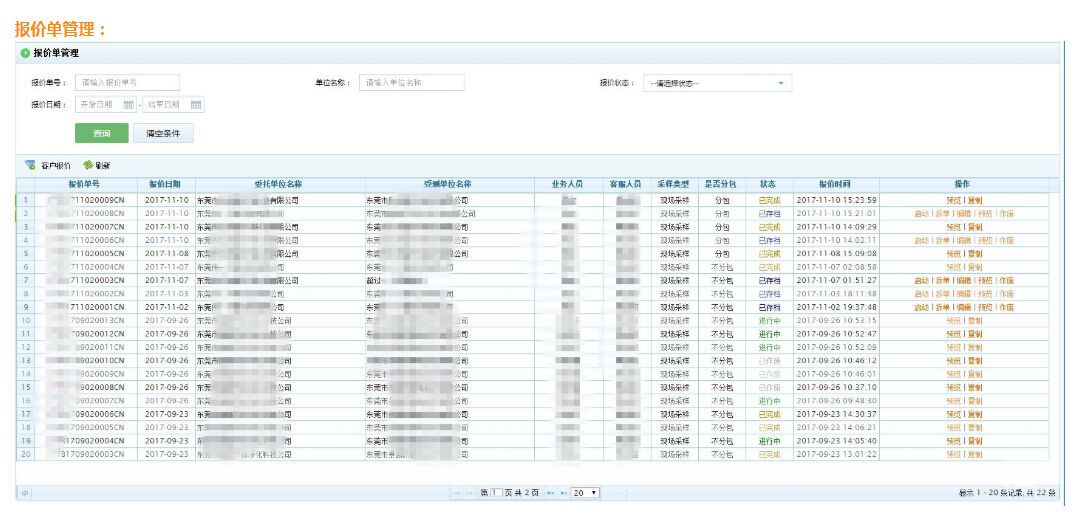The height and width of the screenshot is (529, 1082).
Task: Jump to the last page using pager arrow
Action: pos(562,493)
